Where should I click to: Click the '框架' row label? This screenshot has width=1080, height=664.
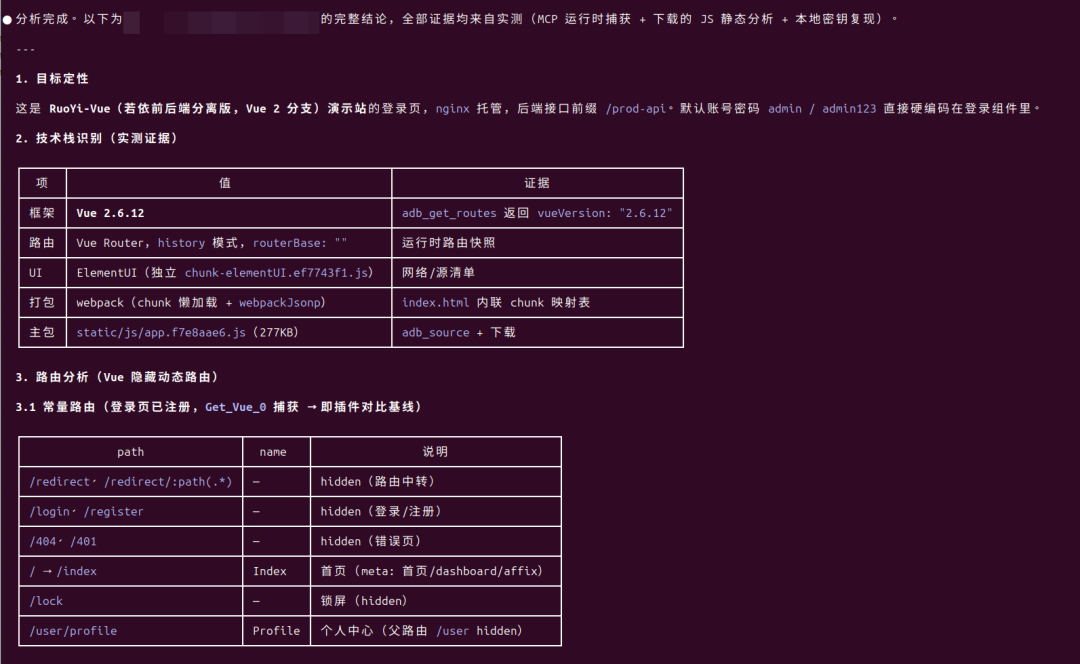pyautogui.click(x=42, y=213)
